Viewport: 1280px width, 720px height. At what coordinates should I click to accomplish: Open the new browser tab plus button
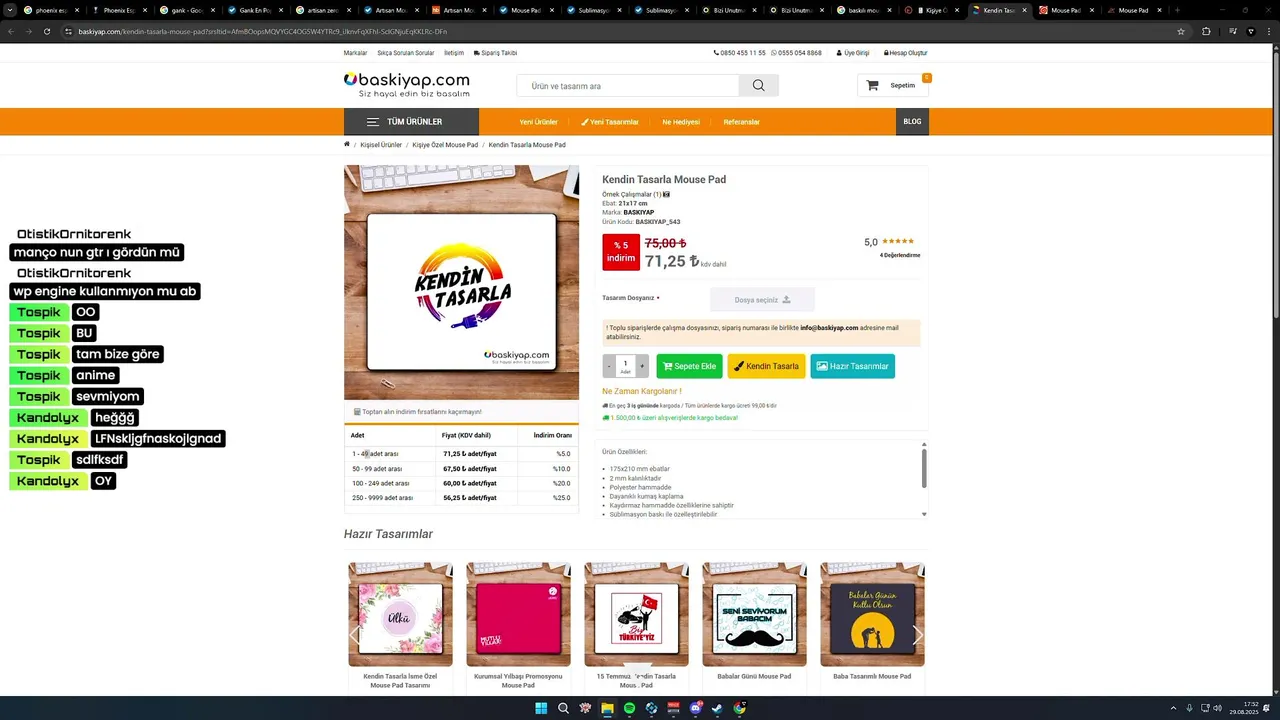click(x=1177, y=10)
